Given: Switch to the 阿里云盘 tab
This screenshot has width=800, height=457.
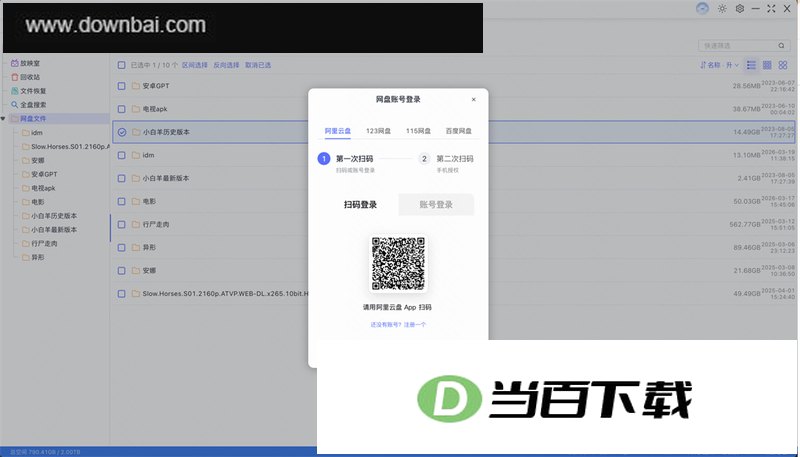Looking at the screenshot, I should (338, 131).
